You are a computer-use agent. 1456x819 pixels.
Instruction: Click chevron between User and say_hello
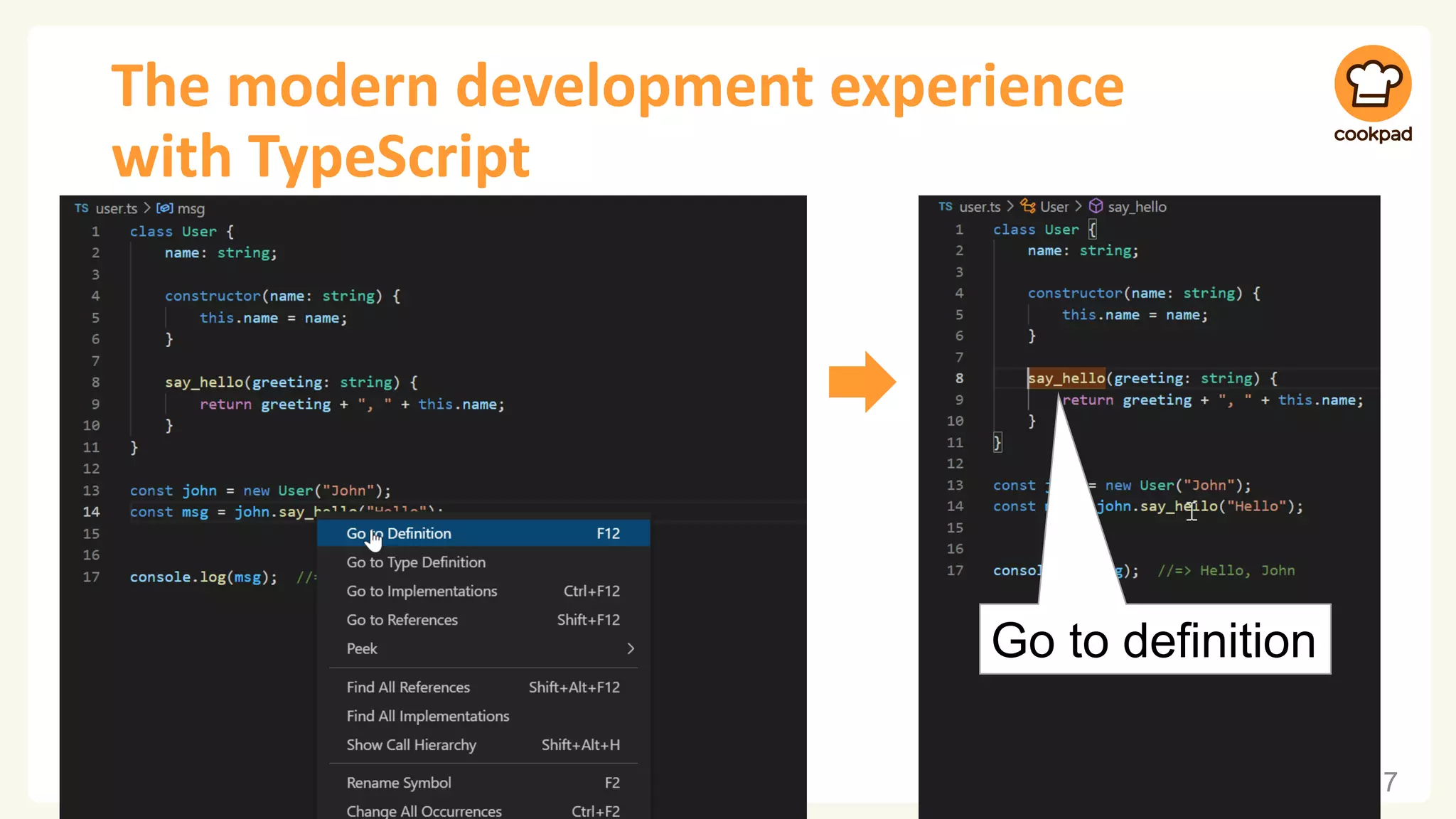point(1078,206)
